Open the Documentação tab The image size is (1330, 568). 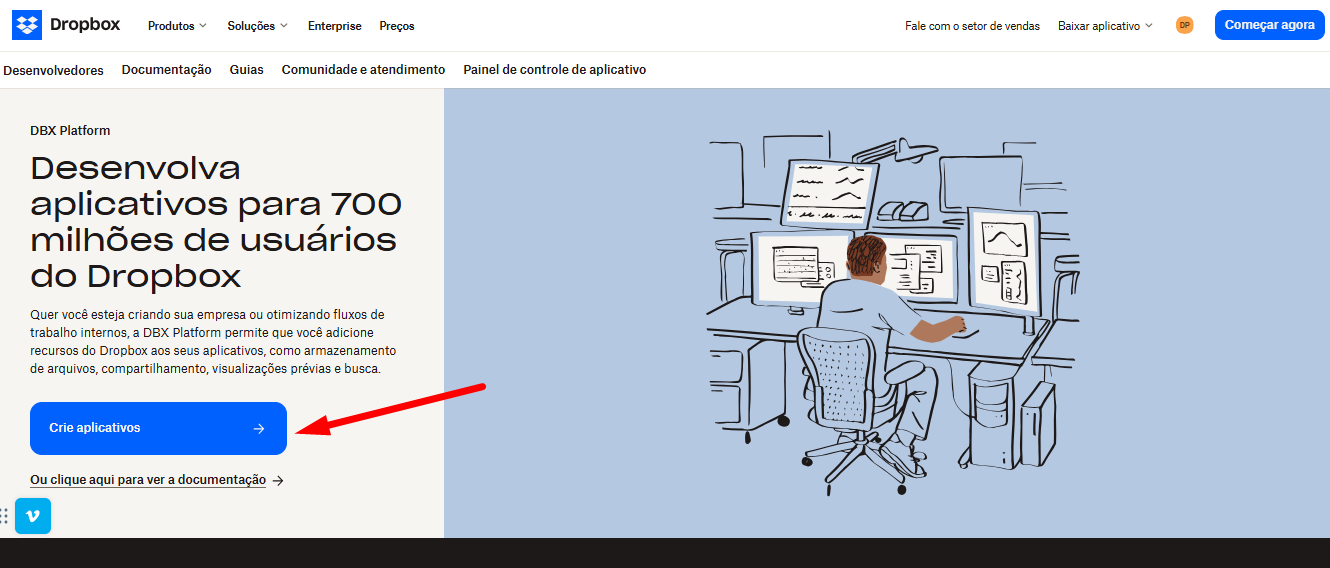click(167, 70)
